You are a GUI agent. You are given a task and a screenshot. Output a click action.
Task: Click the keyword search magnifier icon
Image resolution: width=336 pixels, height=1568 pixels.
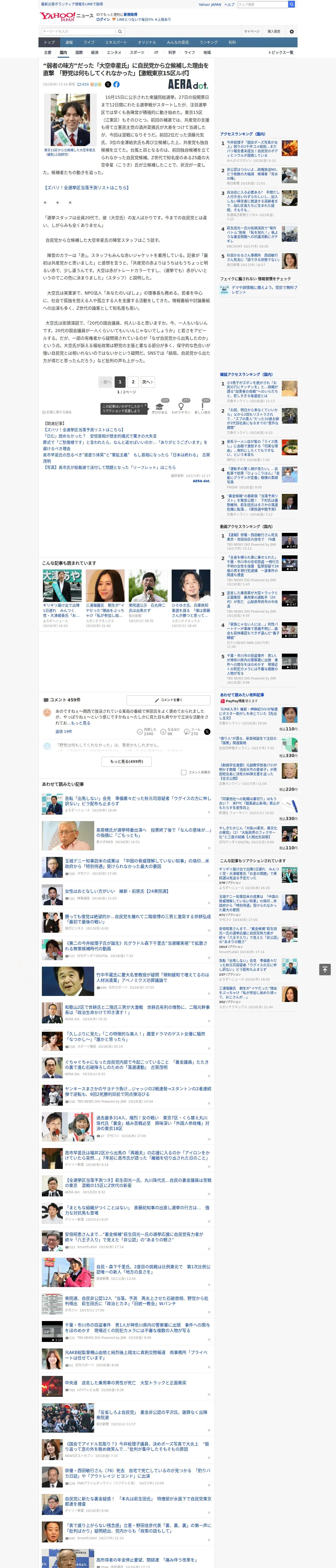(x=120, y=32)
